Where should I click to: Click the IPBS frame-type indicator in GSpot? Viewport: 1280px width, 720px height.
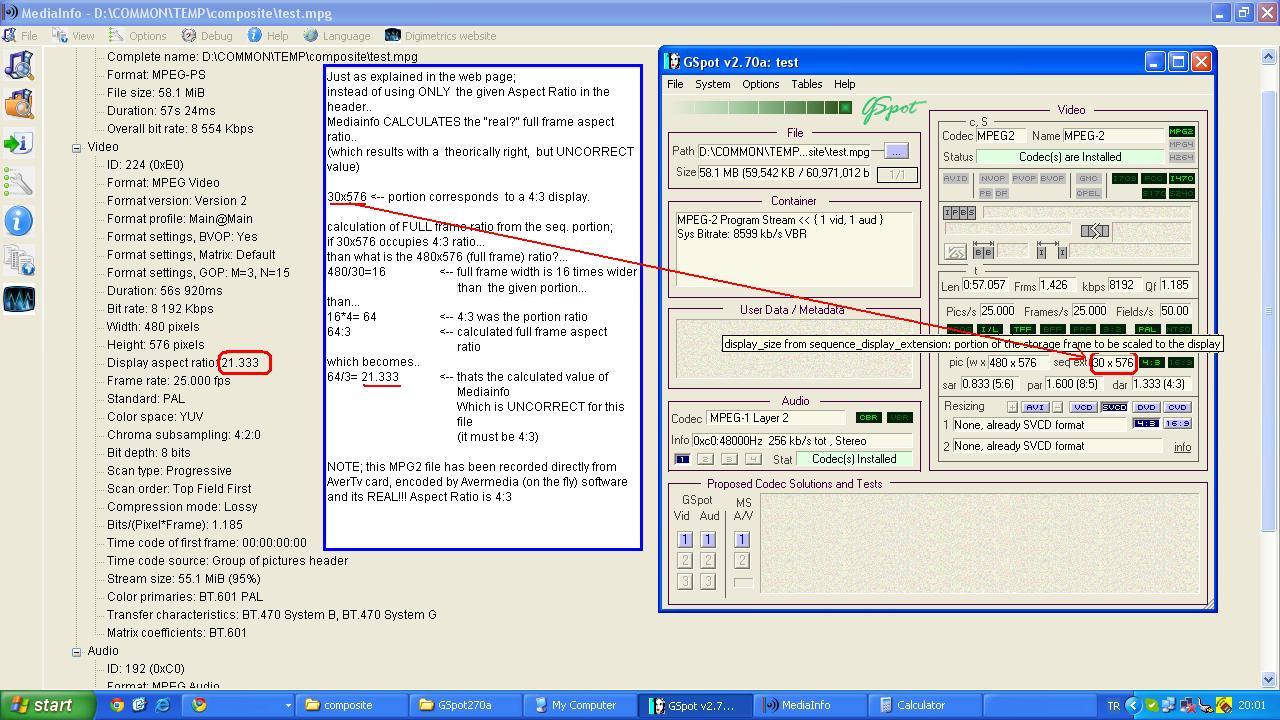[959, 213]
